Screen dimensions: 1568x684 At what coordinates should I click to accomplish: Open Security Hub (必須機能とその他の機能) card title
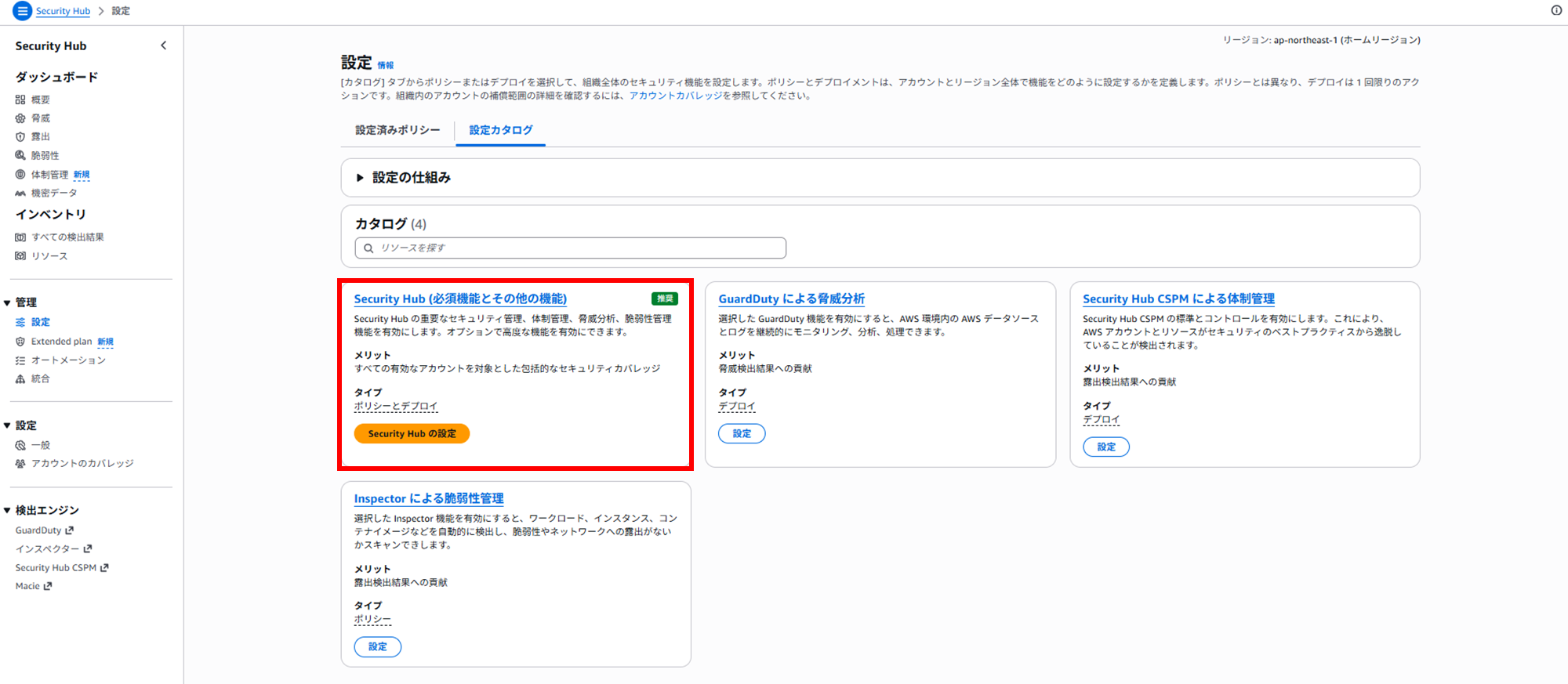click(x=460, y=299)
